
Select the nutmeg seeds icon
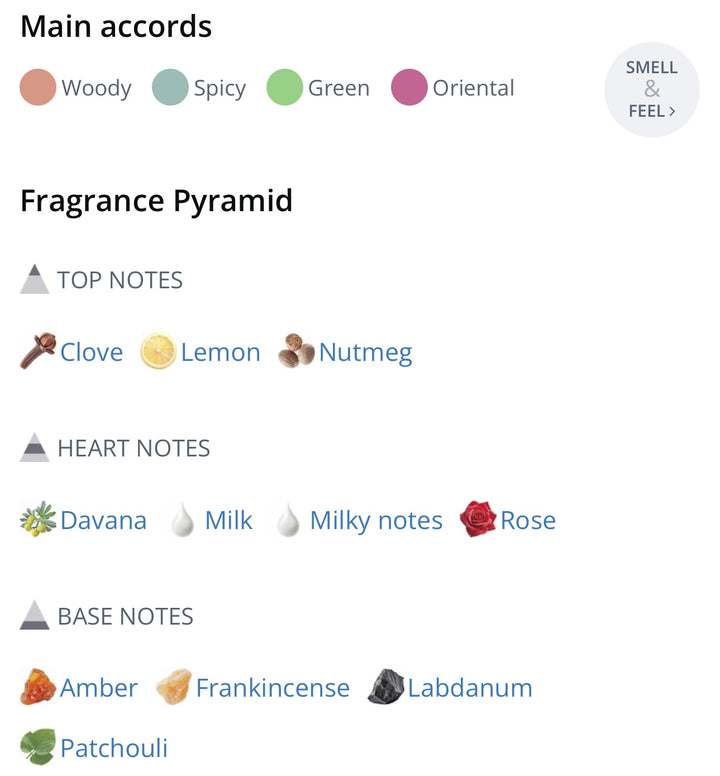tap(296, 351)
